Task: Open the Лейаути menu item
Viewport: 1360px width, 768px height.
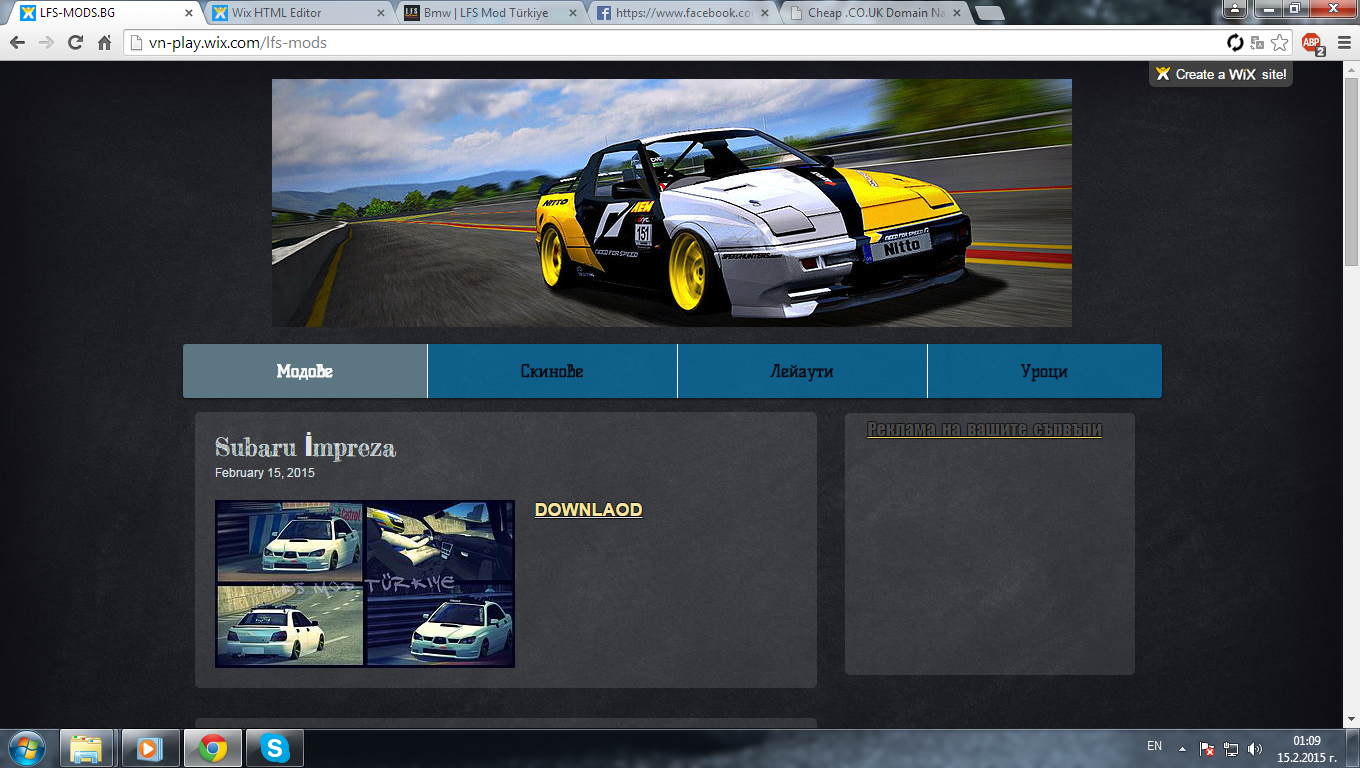Action: coord(802,371)
